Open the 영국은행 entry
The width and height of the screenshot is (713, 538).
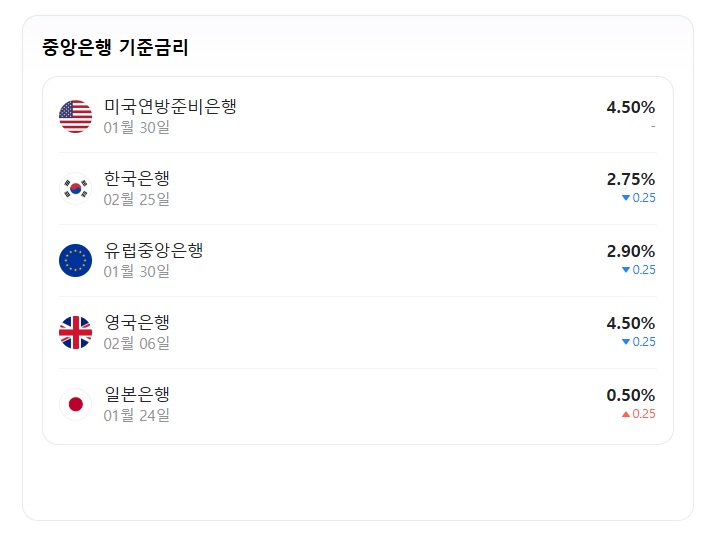point(357,332)
